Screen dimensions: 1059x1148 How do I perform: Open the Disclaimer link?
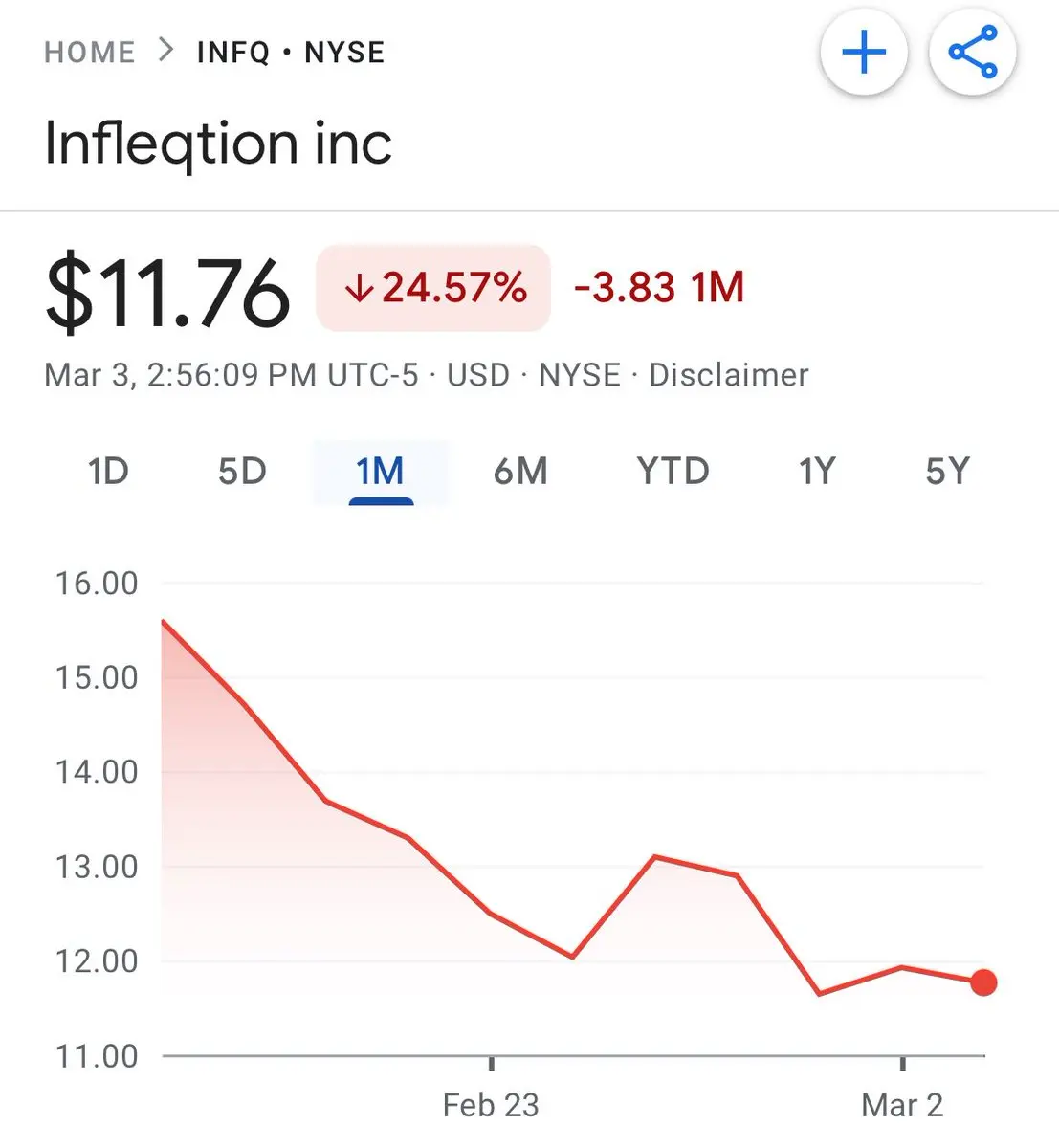click(x=729, y=375)
